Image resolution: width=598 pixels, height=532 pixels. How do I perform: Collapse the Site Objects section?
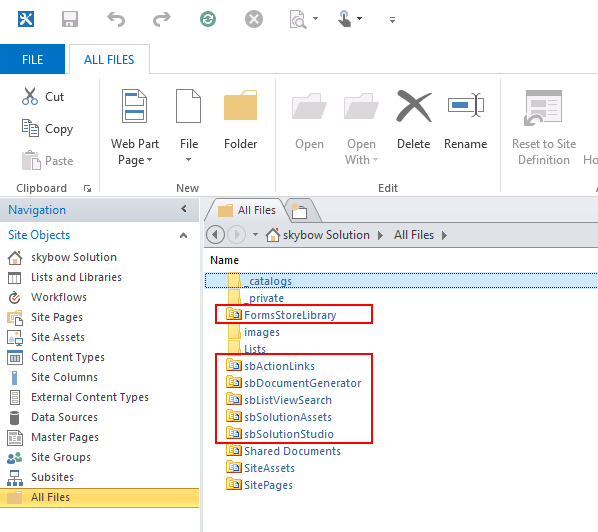(183, 235)
